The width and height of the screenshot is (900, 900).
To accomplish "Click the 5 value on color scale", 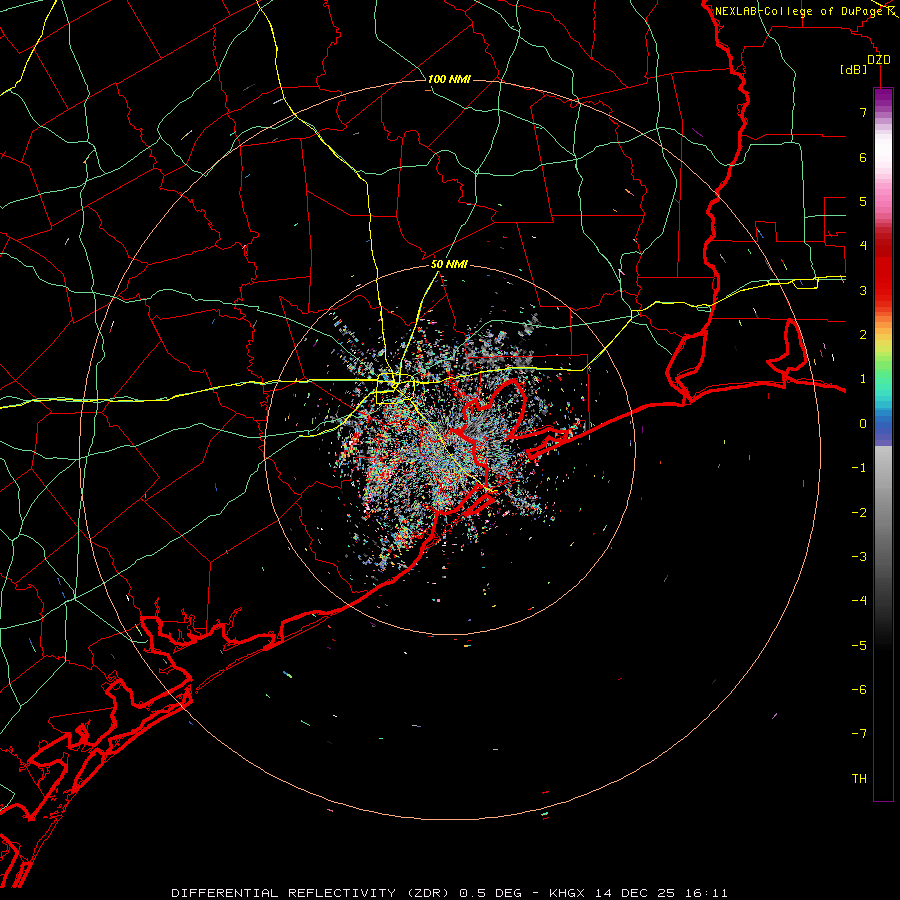I will click(x=863, y=201).
